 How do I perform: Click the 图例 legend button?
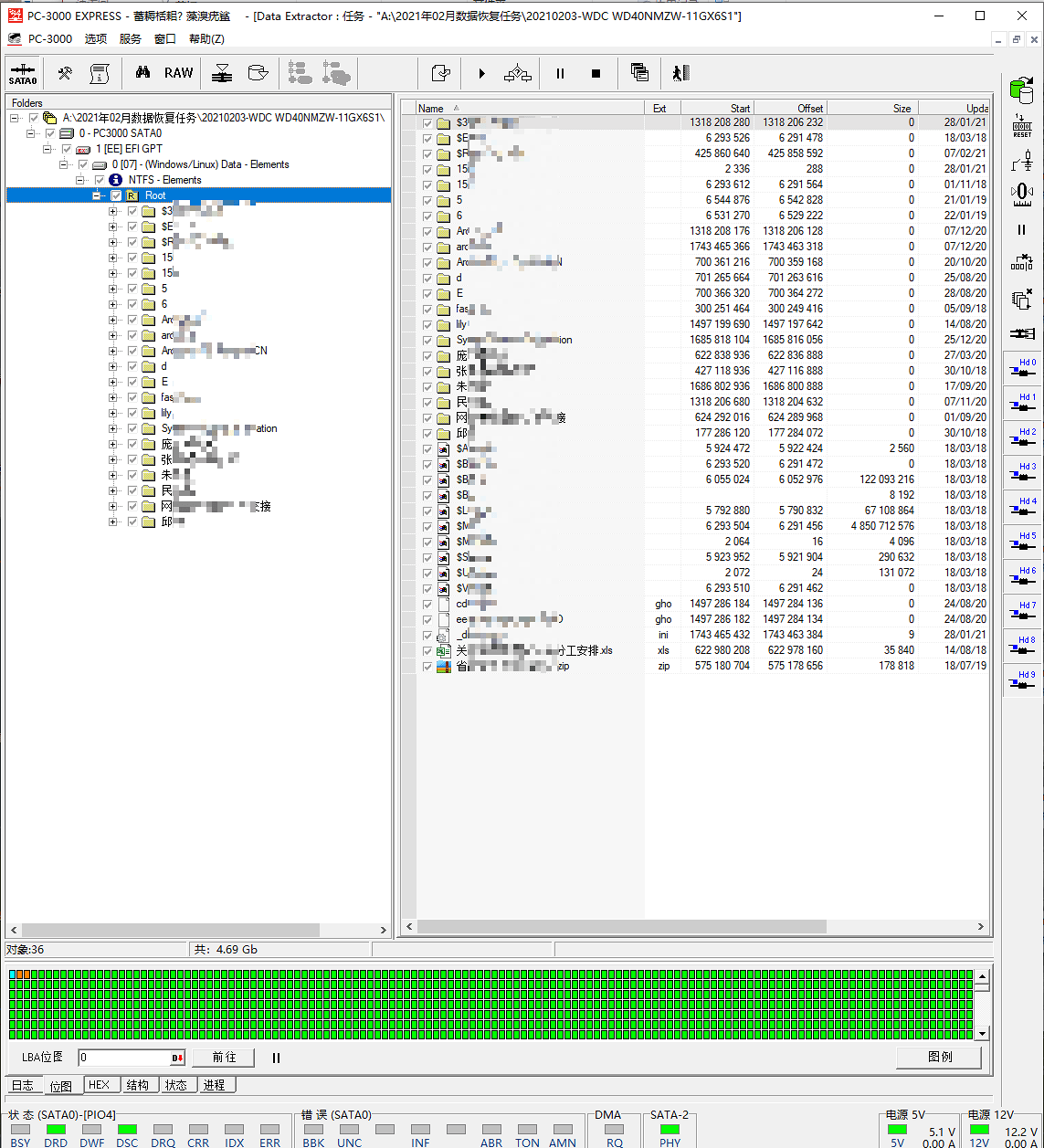pyautogui.click(x=939, y=1057)
